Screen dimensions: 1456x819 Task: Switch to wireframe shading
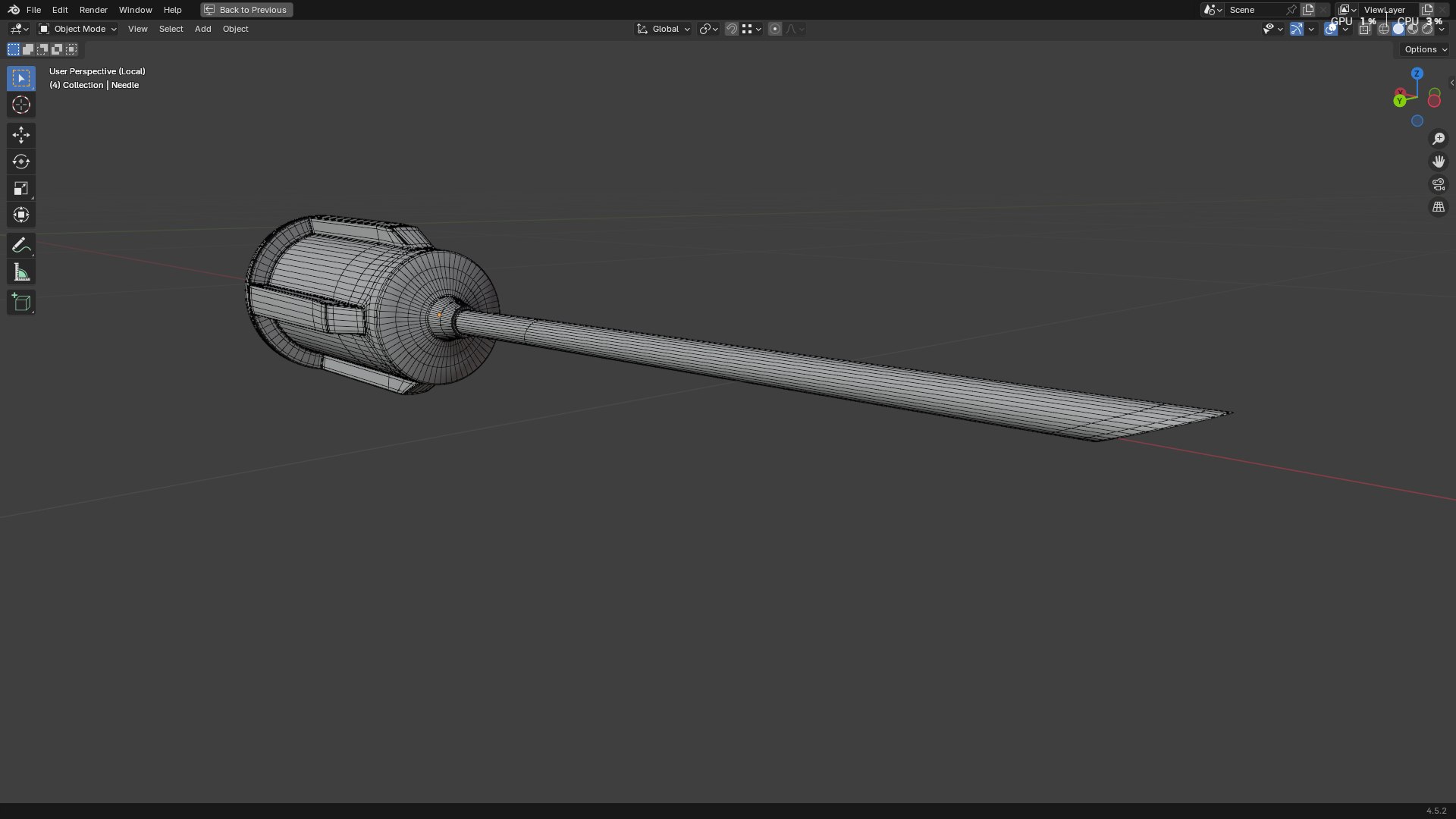coord(1384,29)
